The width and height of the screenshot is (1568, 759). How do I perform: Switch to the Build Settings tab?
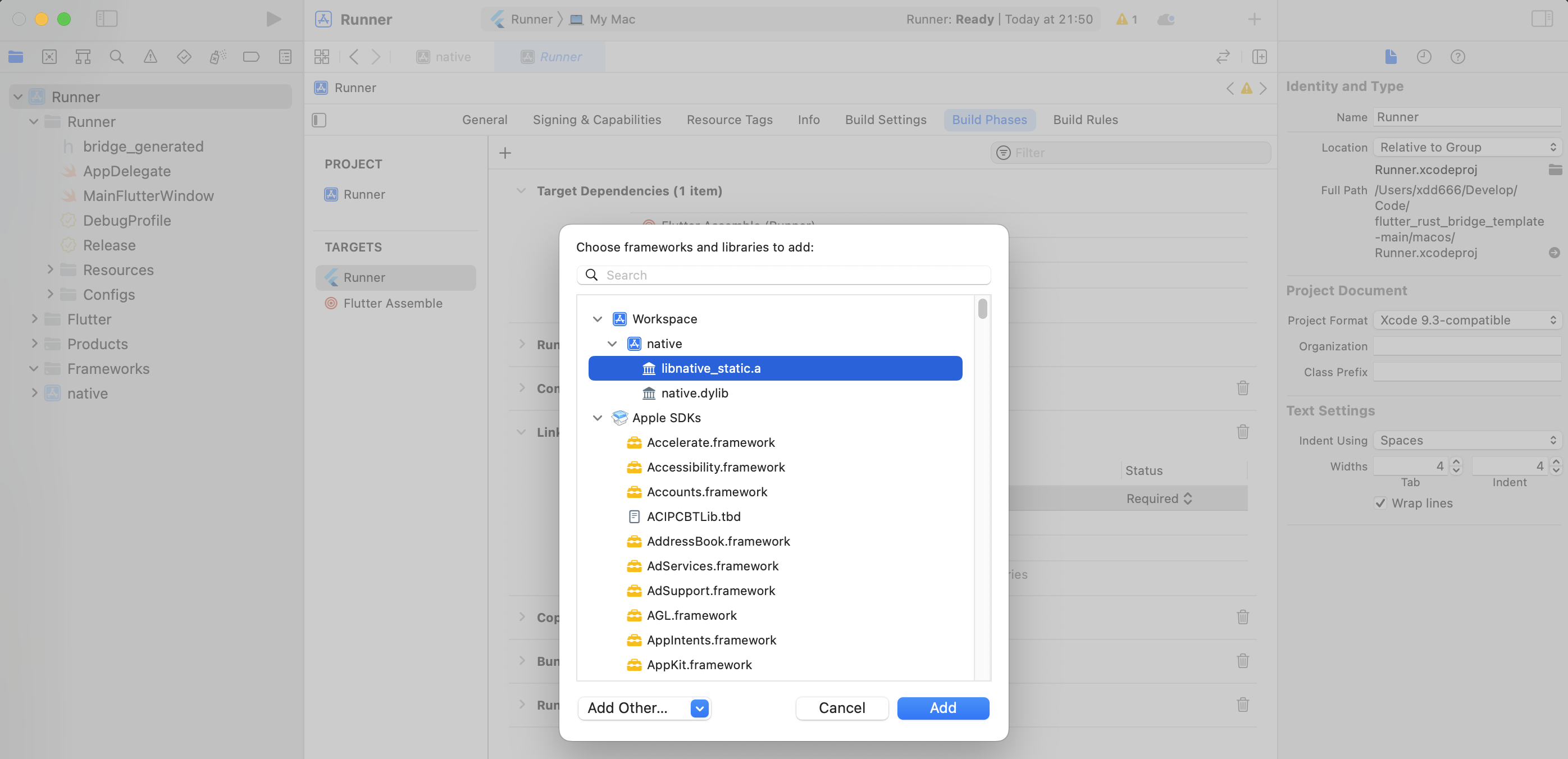(x=885, y=120)
